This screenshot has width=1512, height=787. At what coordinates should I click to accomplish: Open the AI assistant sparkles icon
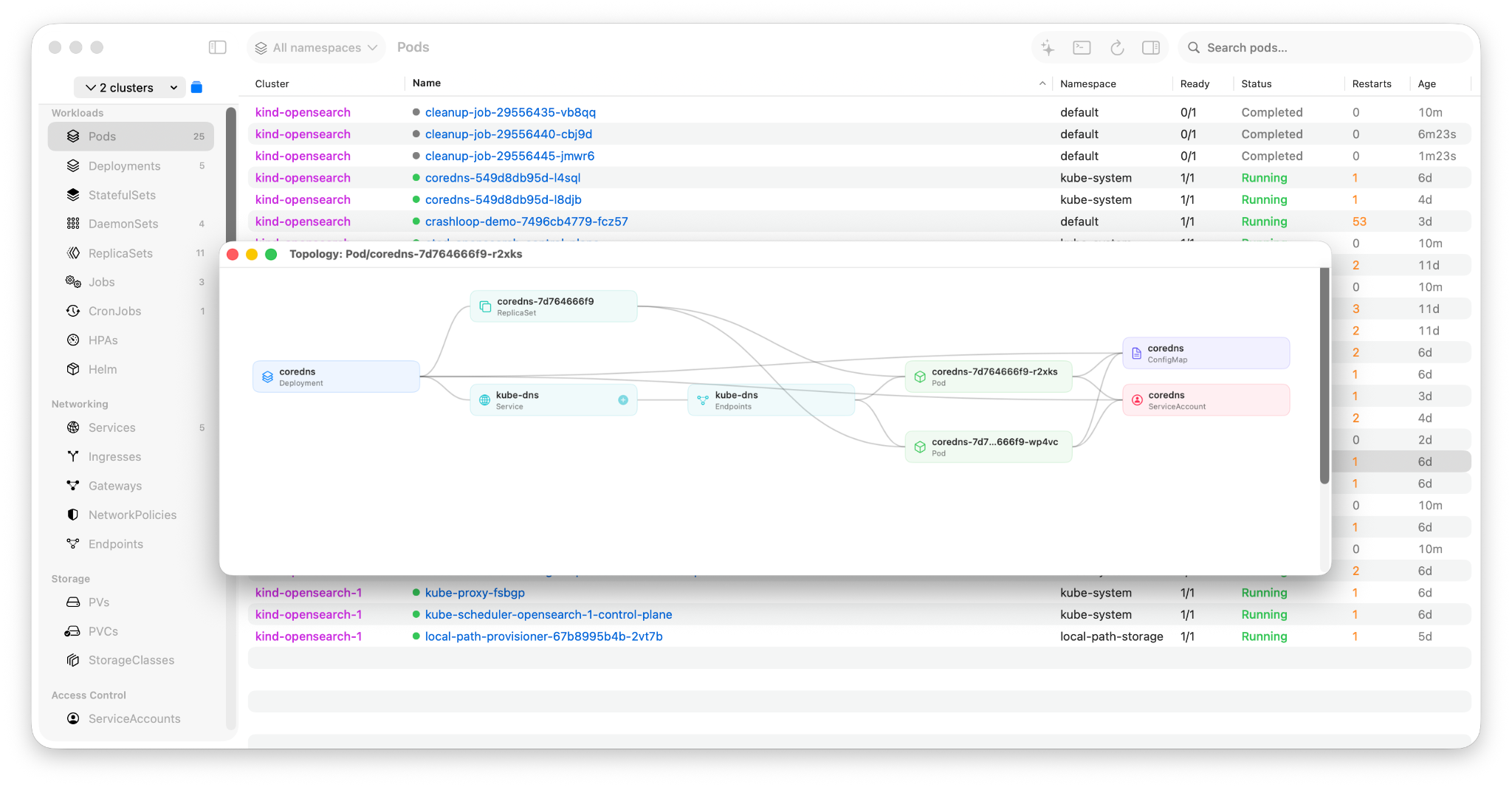point(1047,47)
